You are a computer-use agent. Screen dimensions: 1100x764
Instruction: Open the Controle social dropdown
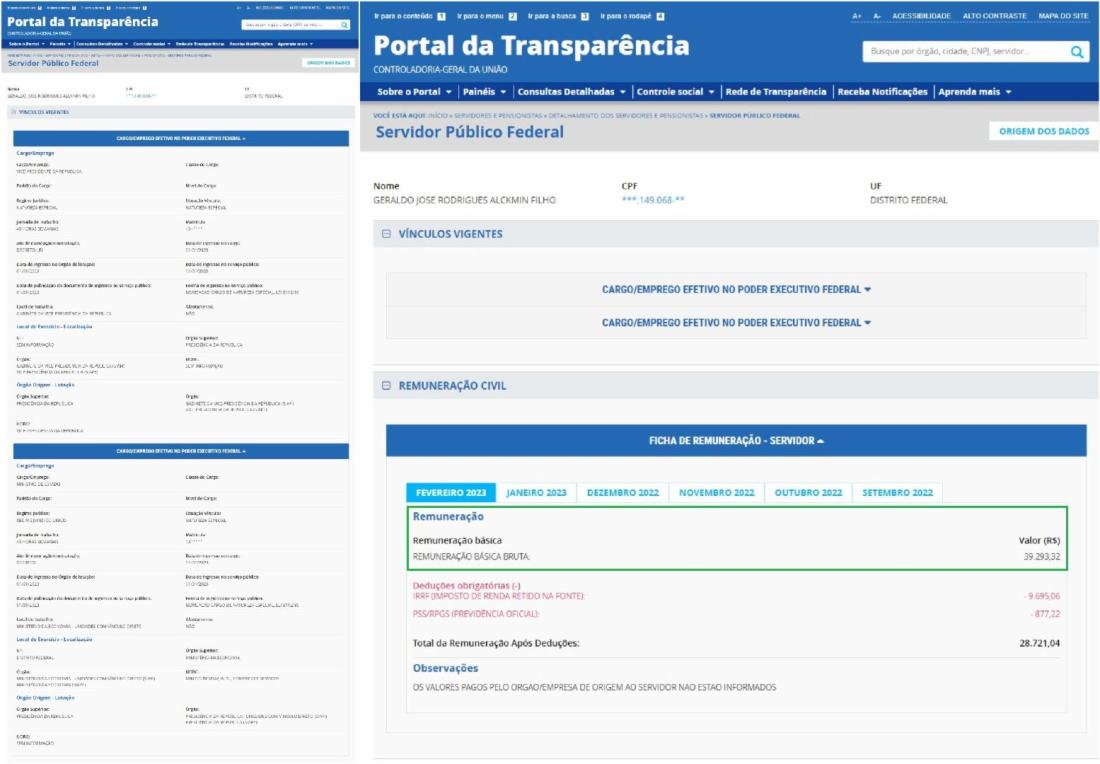coord(675,92)
